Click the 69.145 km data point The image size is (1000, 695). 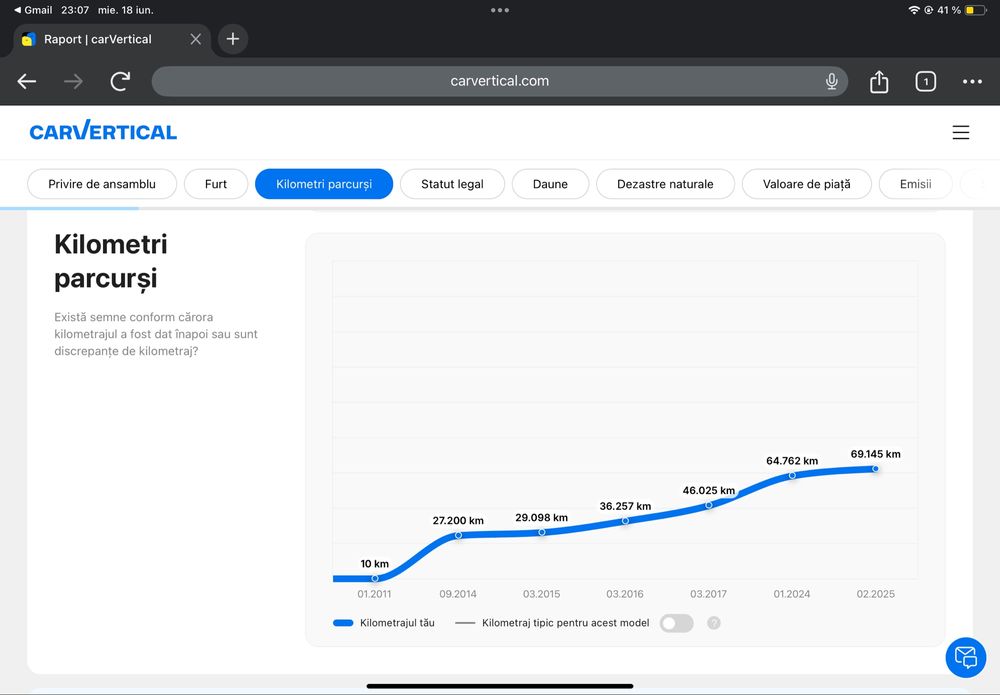(876, 469)
